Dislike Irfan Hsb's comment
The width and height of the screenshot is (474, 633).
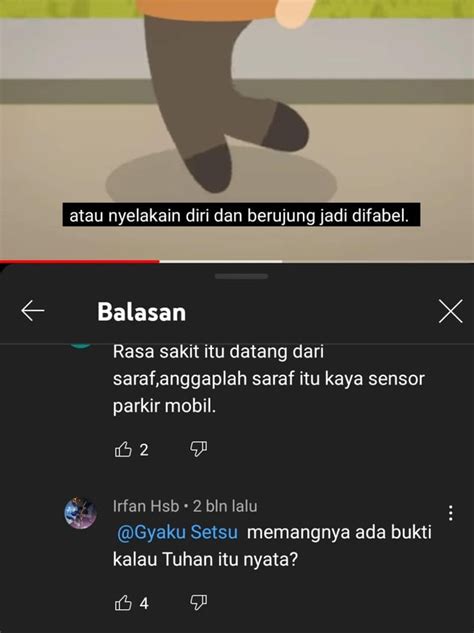click(198, 603)
